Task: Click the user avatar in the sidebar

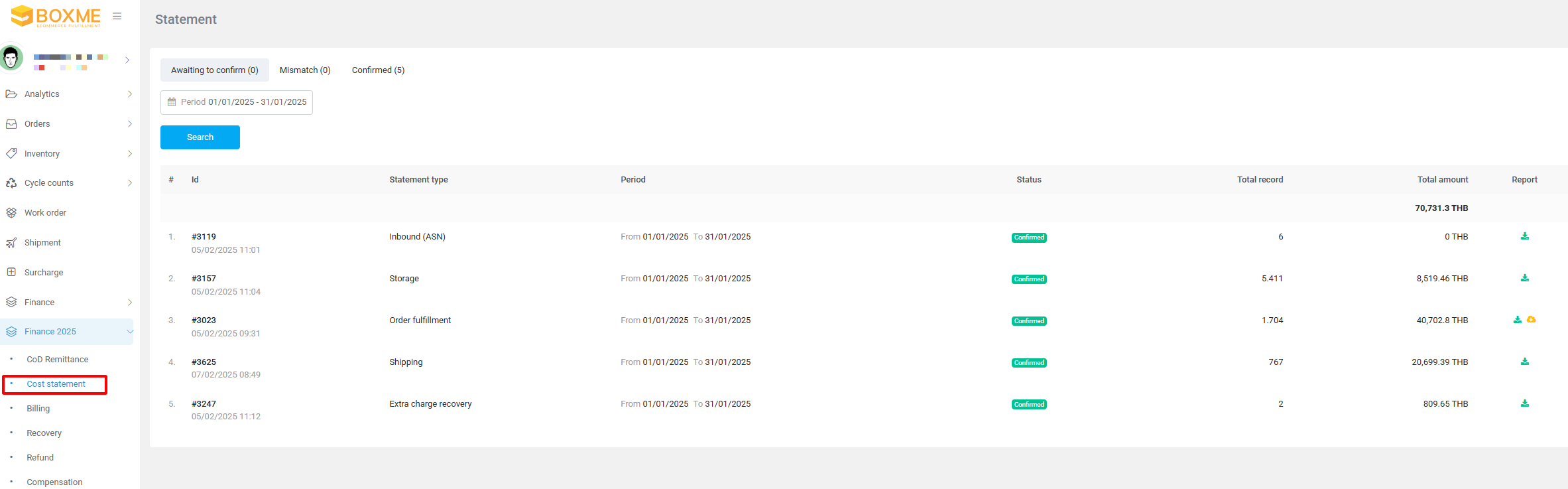Action: tap(11, 58)
